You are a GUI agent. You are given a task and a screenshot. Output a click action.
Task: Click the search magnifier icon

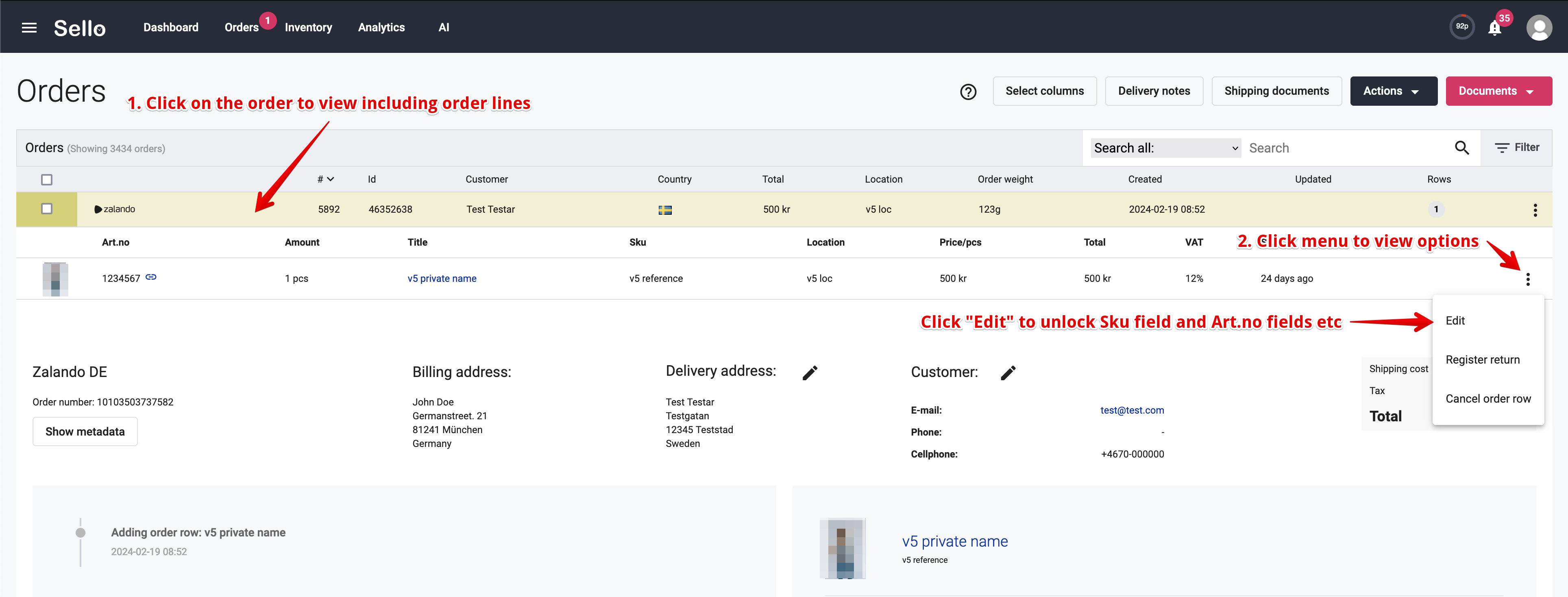point(1461,147)
